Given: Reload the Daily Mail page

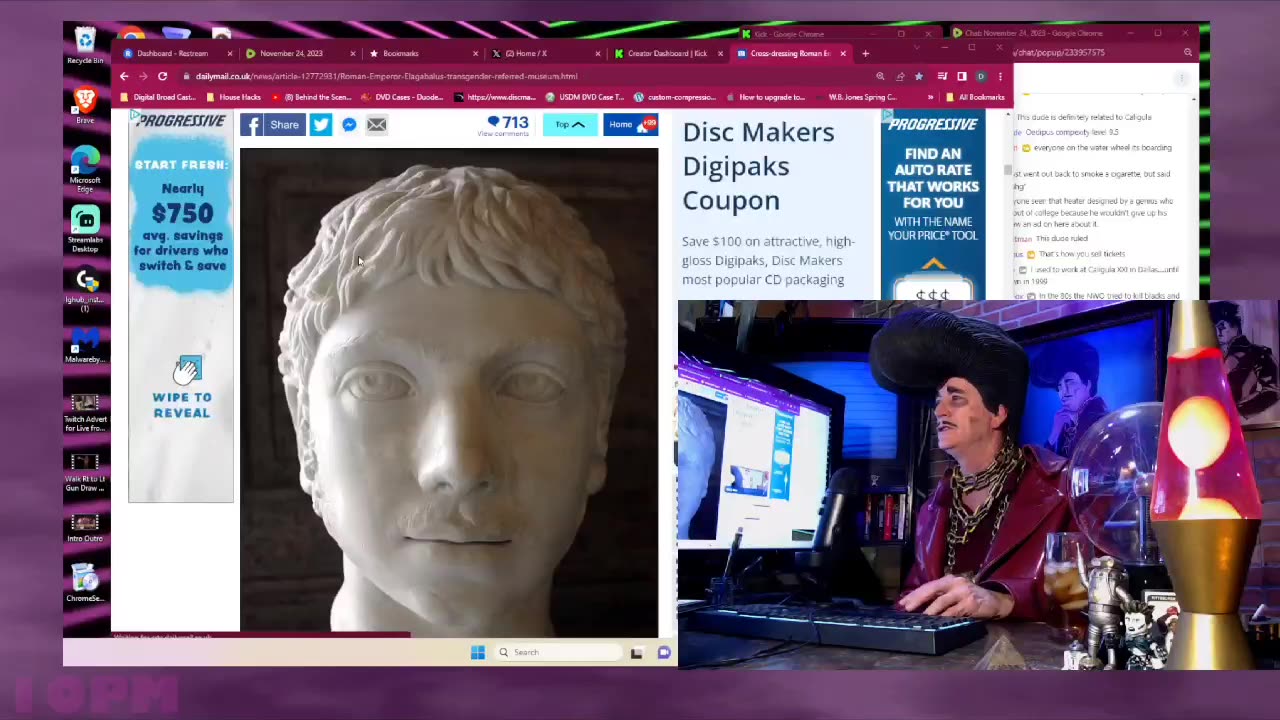Looking at the screenshot, I should 162,76.
